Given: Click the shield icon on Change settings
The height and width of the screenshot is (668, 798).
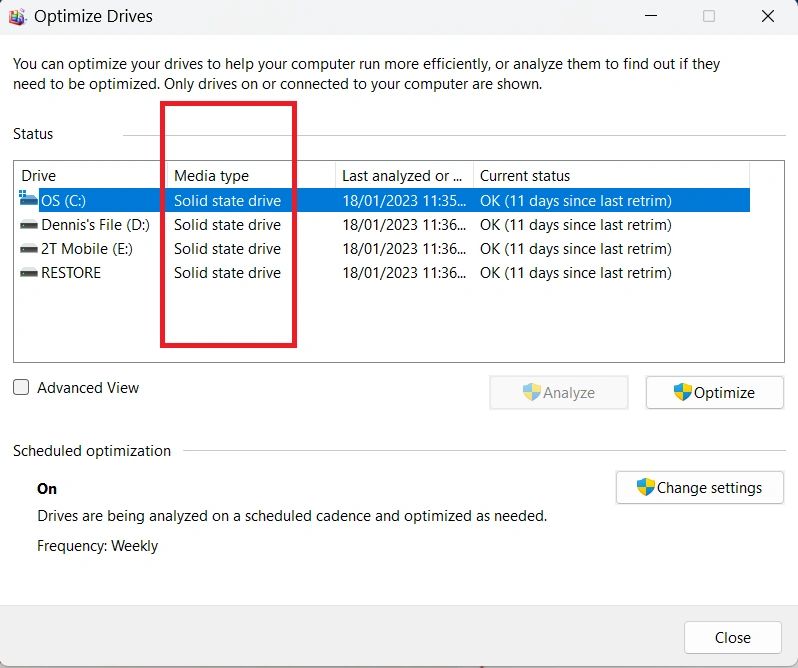Looking at the screenshot, I should pyautogui.click(x=646, y=488).
